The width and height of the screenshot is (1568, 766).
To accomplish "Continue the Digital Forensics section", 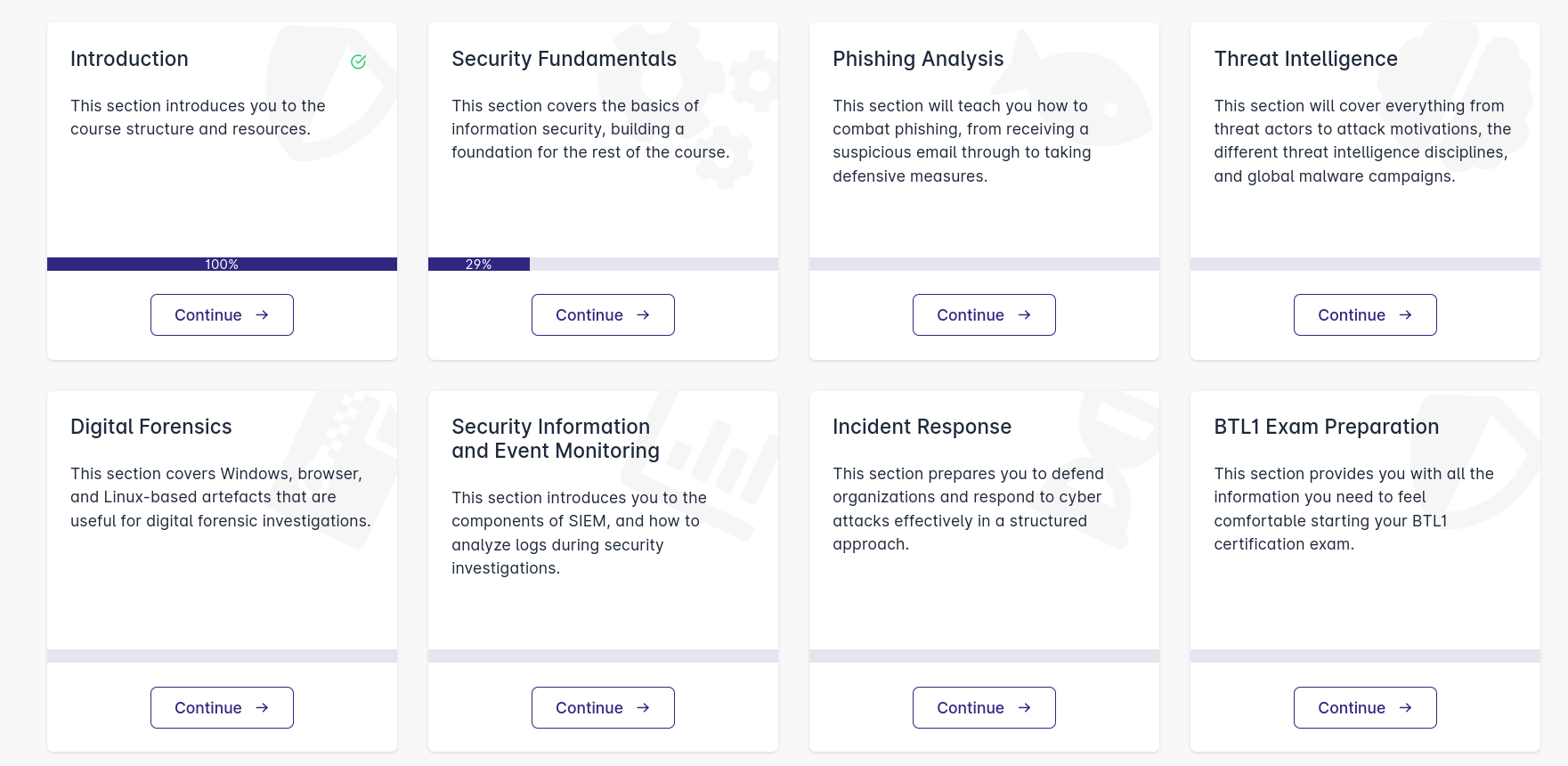I will pos(222,707).
